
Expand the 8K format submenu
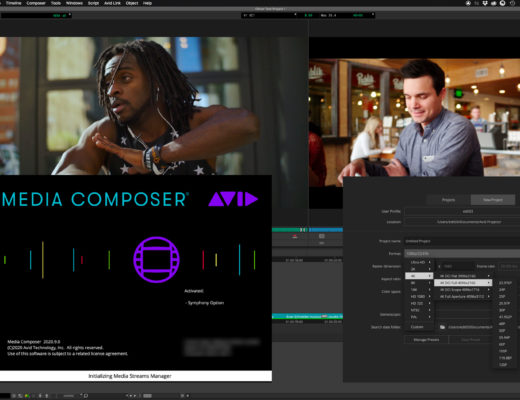click(x=419, y=283)
